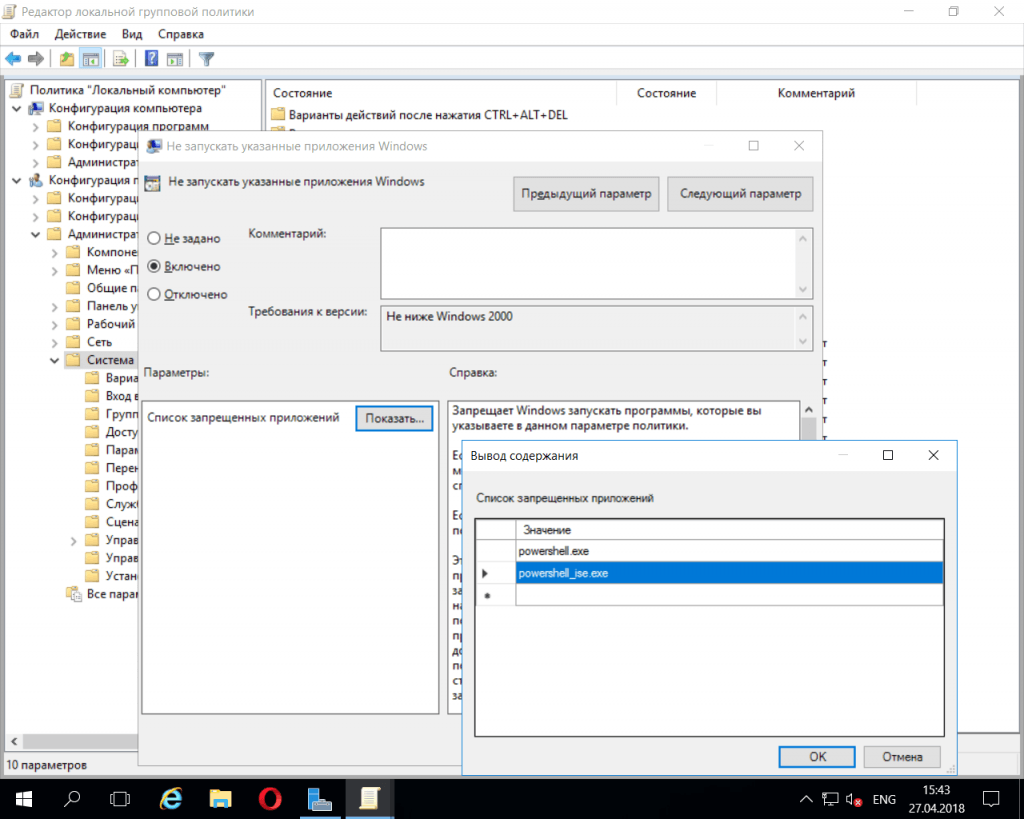Image resolution: width=1024 pixels, height=819 pixels.
Task: Click the comment box scrollbar down arrow
Action: pos(802,289)
